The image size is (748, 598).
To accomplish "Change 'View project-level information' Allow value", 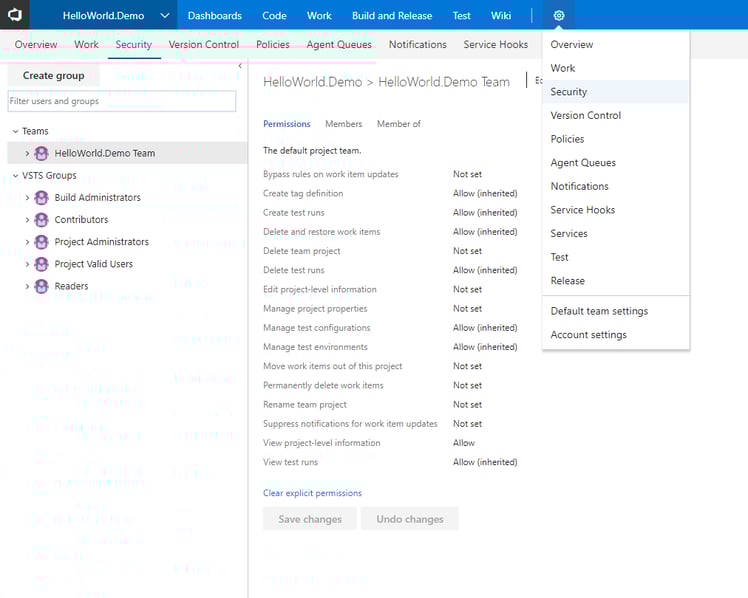I will point(464,443).
